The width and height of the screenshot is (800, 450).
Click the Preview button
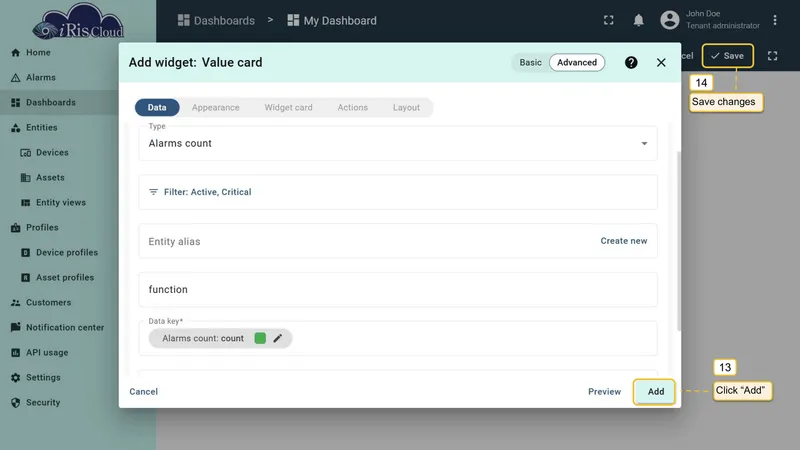coord(605,392)
